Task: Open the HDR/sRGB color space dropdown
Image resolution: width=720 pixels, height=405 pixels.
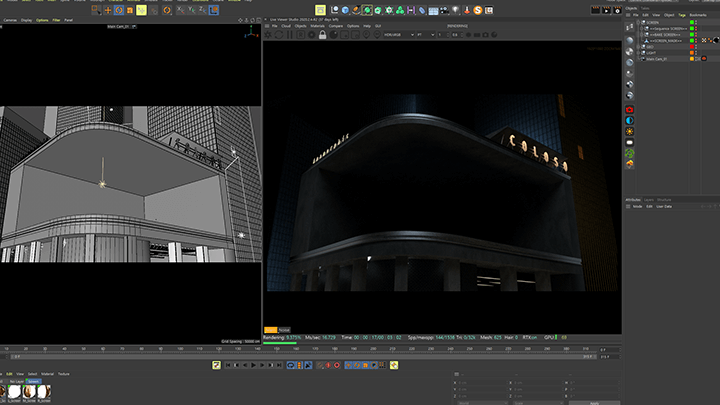Action: click(x=399, y=35)
